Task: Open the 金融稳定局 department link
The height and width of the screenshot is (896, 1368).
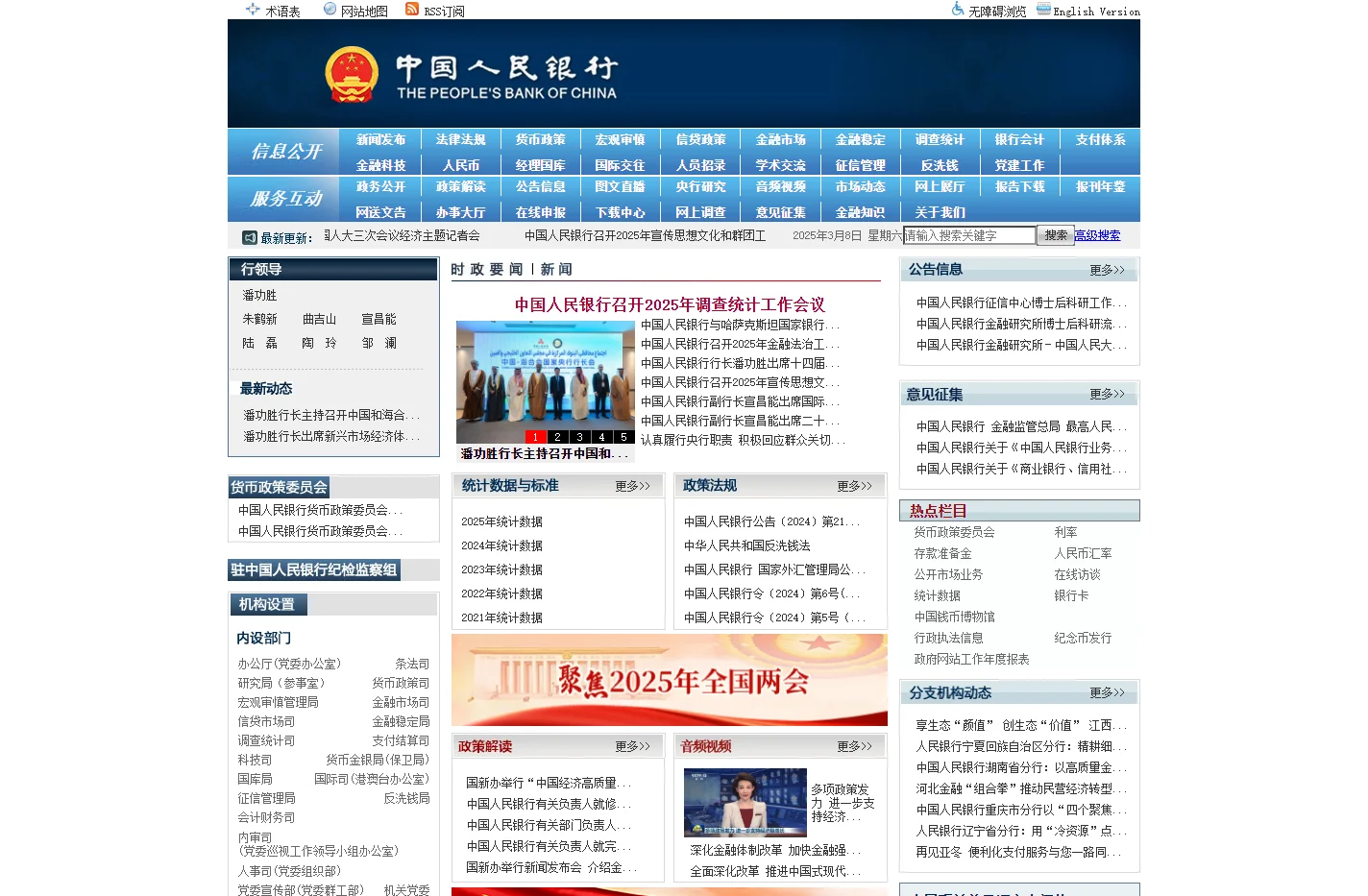Action: click(x=401, y=721)
